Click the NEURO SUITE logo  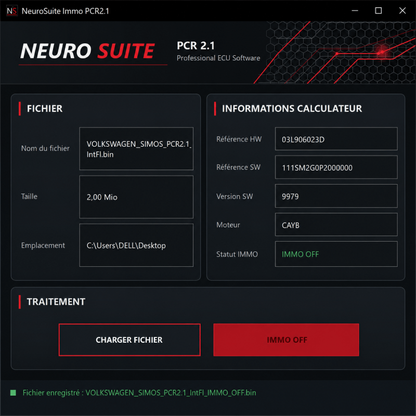(87, 51)
